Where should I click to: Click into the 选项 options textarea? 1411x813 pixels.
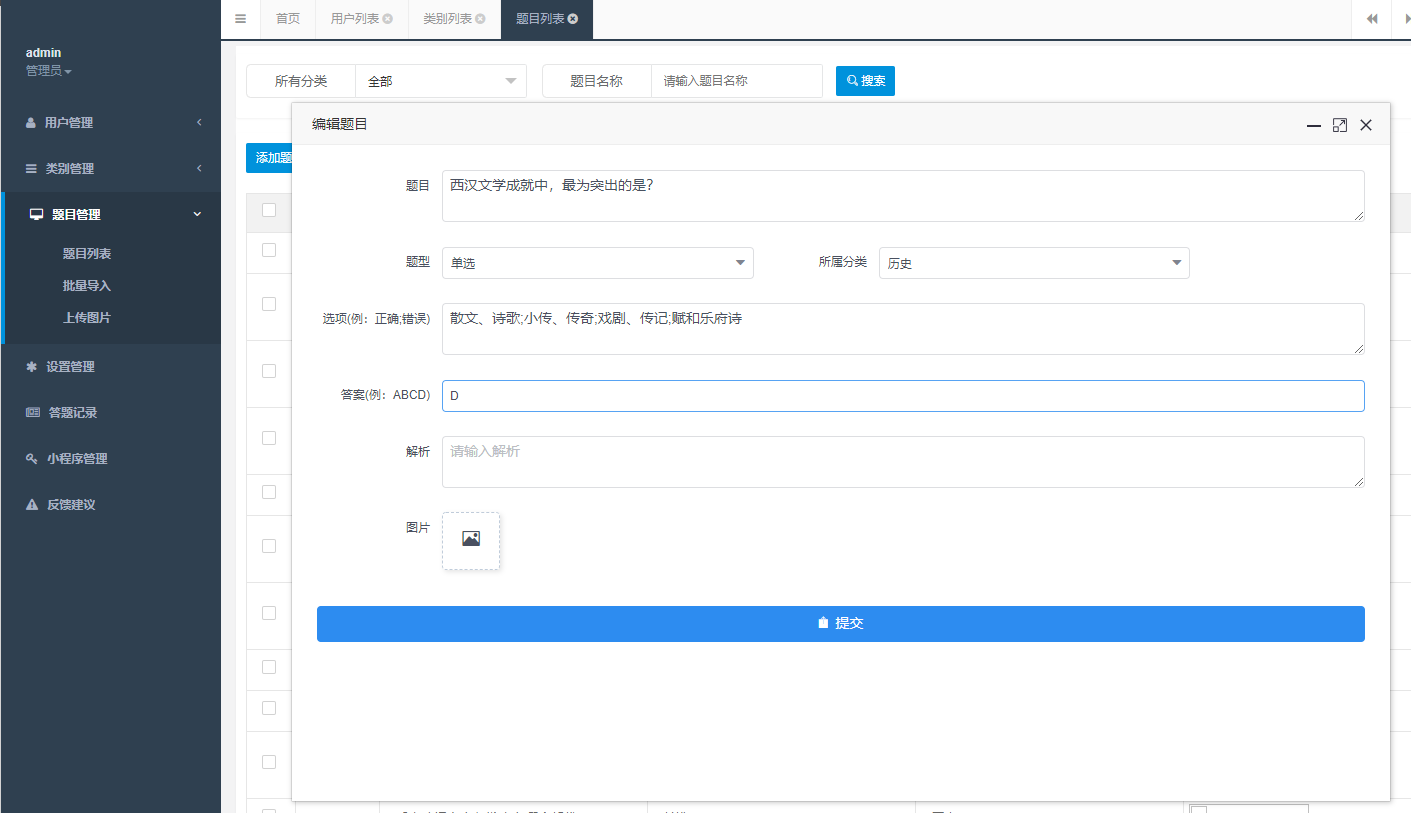903,329
